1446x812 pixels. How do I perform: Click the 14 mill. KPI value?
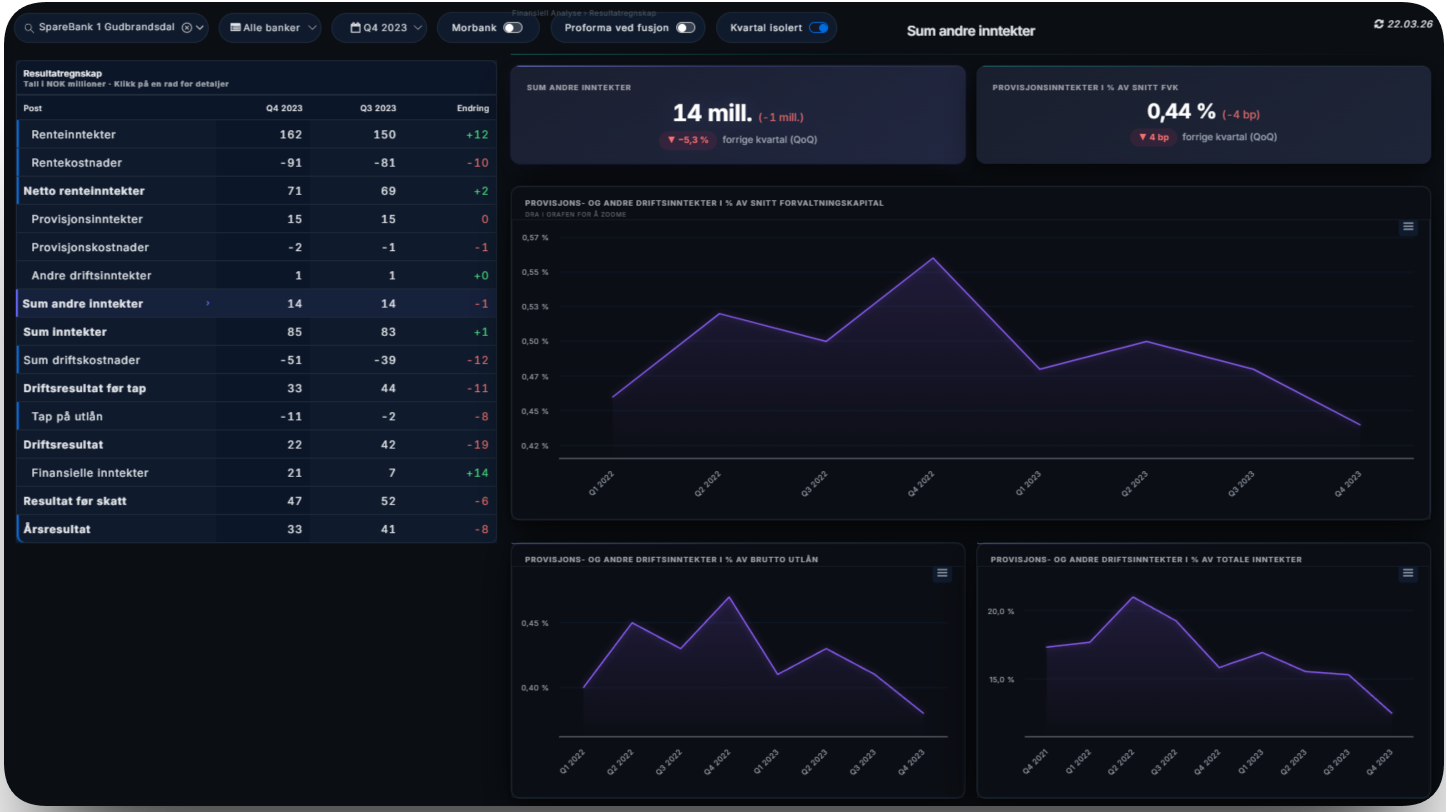pyautogui.click(x=711, y=113)
